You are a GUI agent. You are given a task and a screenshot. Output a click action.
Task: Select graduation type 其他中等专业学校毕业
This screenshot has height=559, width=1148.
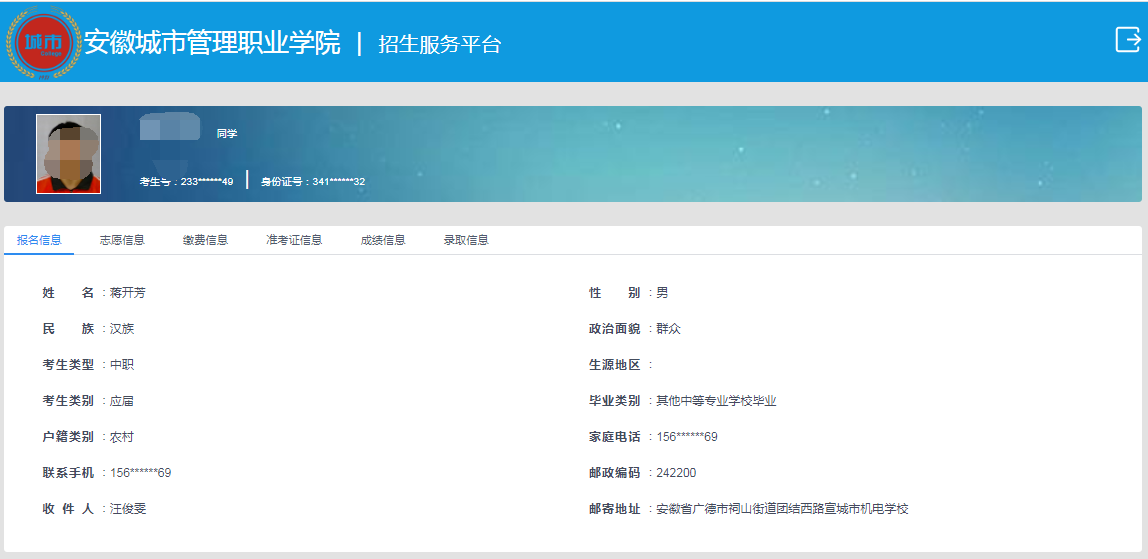[x=716, y=401]
